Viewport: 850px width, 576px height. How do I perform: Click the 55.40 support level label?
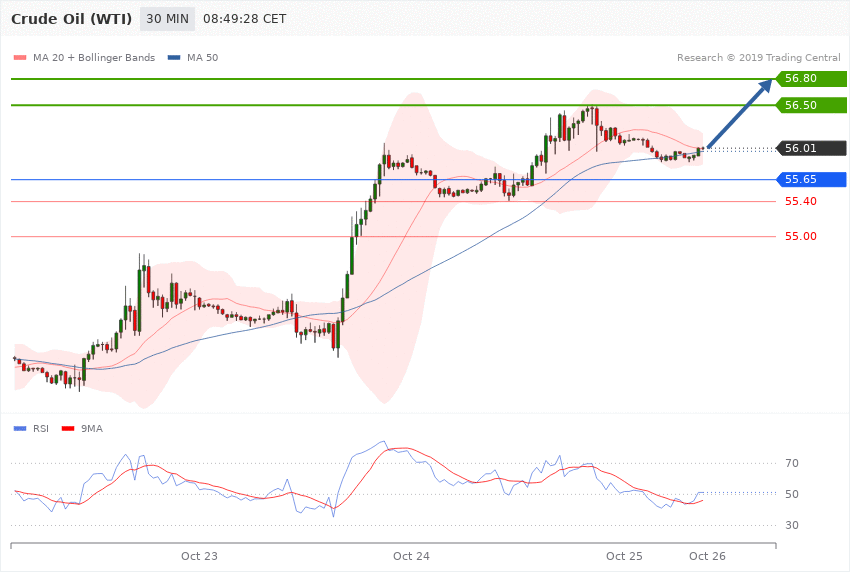pyautogui.click(x=801, y=202)
